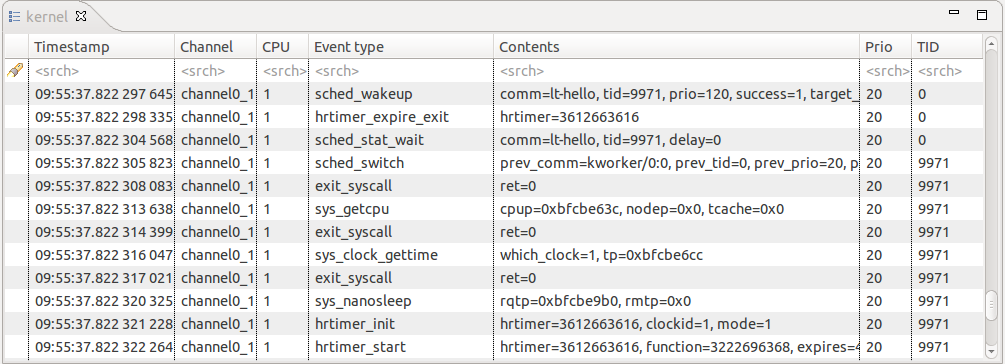Click the kernel view list icon
Viewport: 1005px width, 364px height.
tap(15, 16)
